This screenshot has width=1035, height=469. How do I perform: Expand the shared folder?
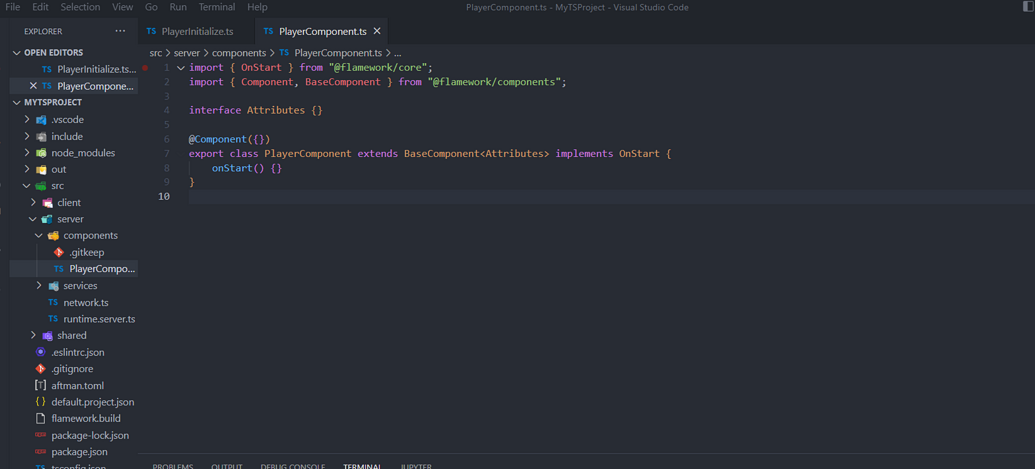[x=33, y=336]
